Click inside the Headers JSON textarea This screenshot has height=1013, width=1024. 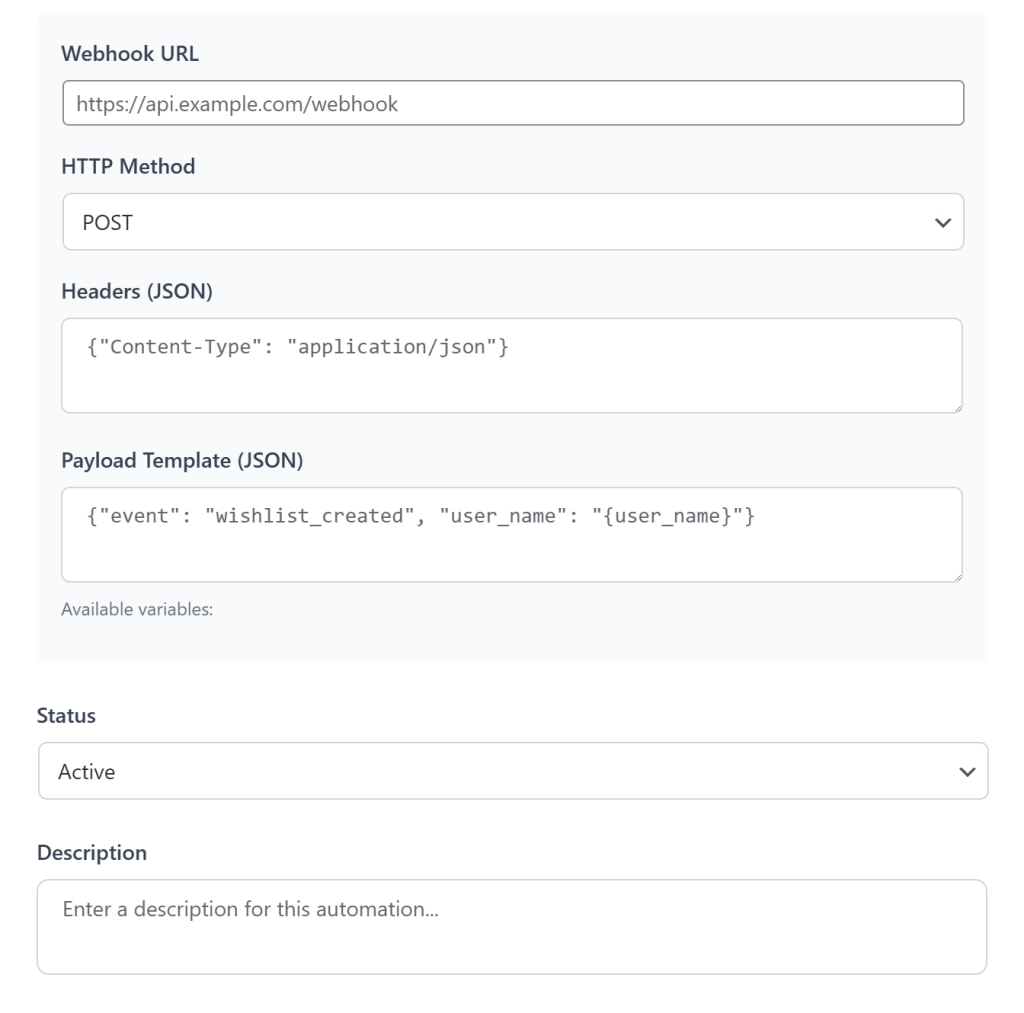(512, 365)
